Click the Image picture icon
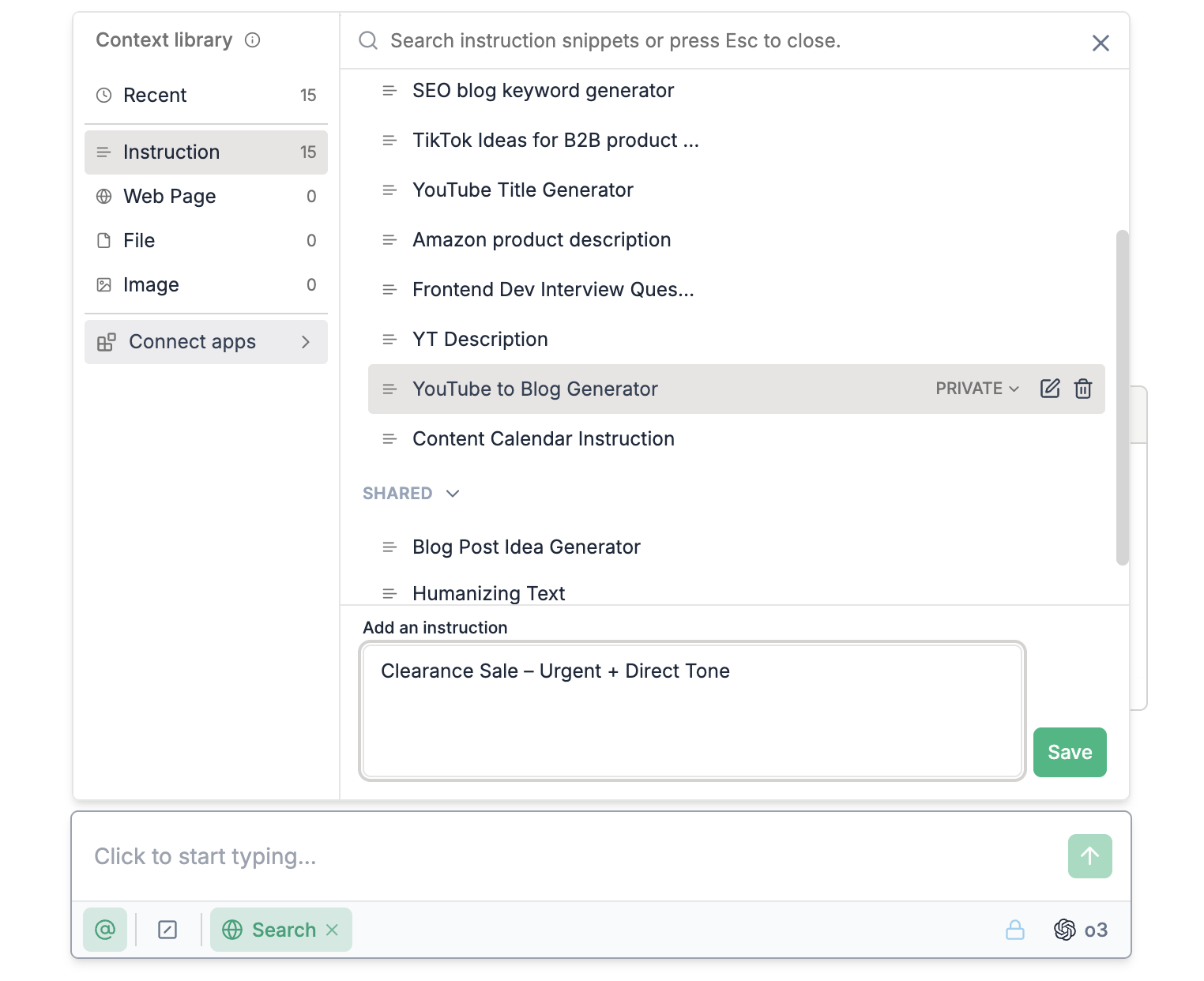Viewport: 1204px width, 981px height. point(103,285)
